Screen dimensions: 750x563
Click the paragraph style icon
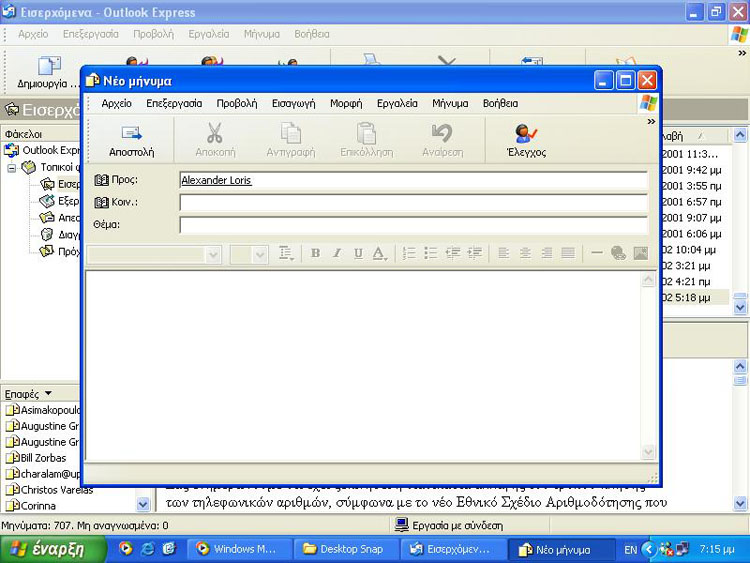pos(286,253)
